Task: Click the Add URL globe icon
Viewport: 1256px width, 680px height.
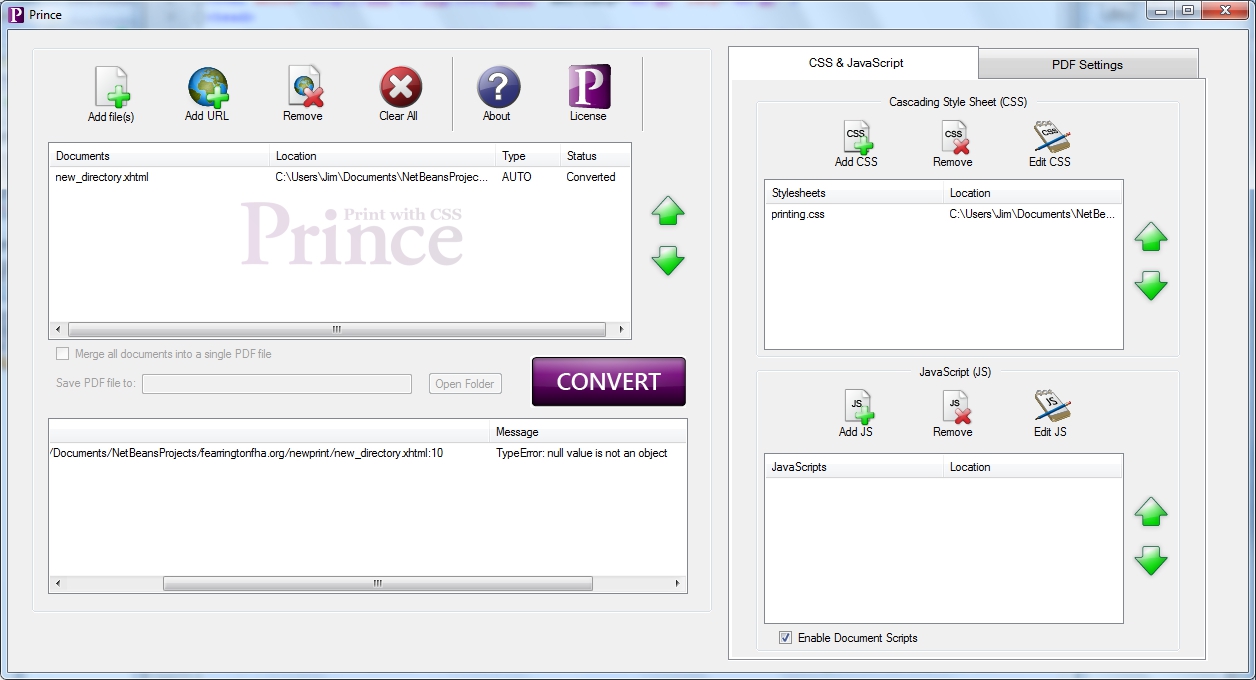Action: [207, 88]
